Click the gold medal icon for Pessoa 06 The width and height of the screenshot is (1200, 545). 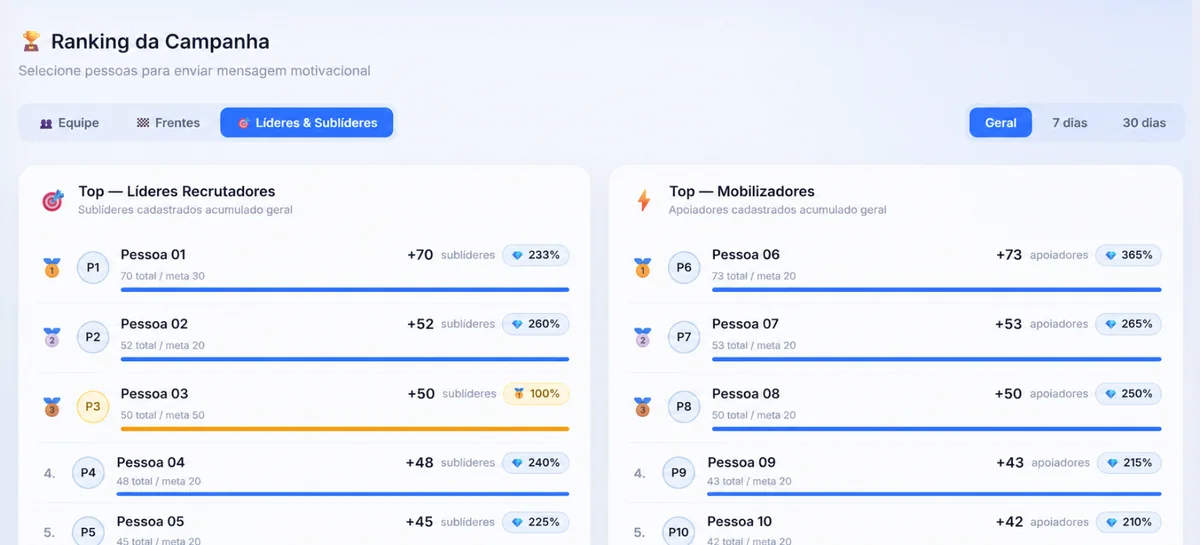tap(642, 267)
